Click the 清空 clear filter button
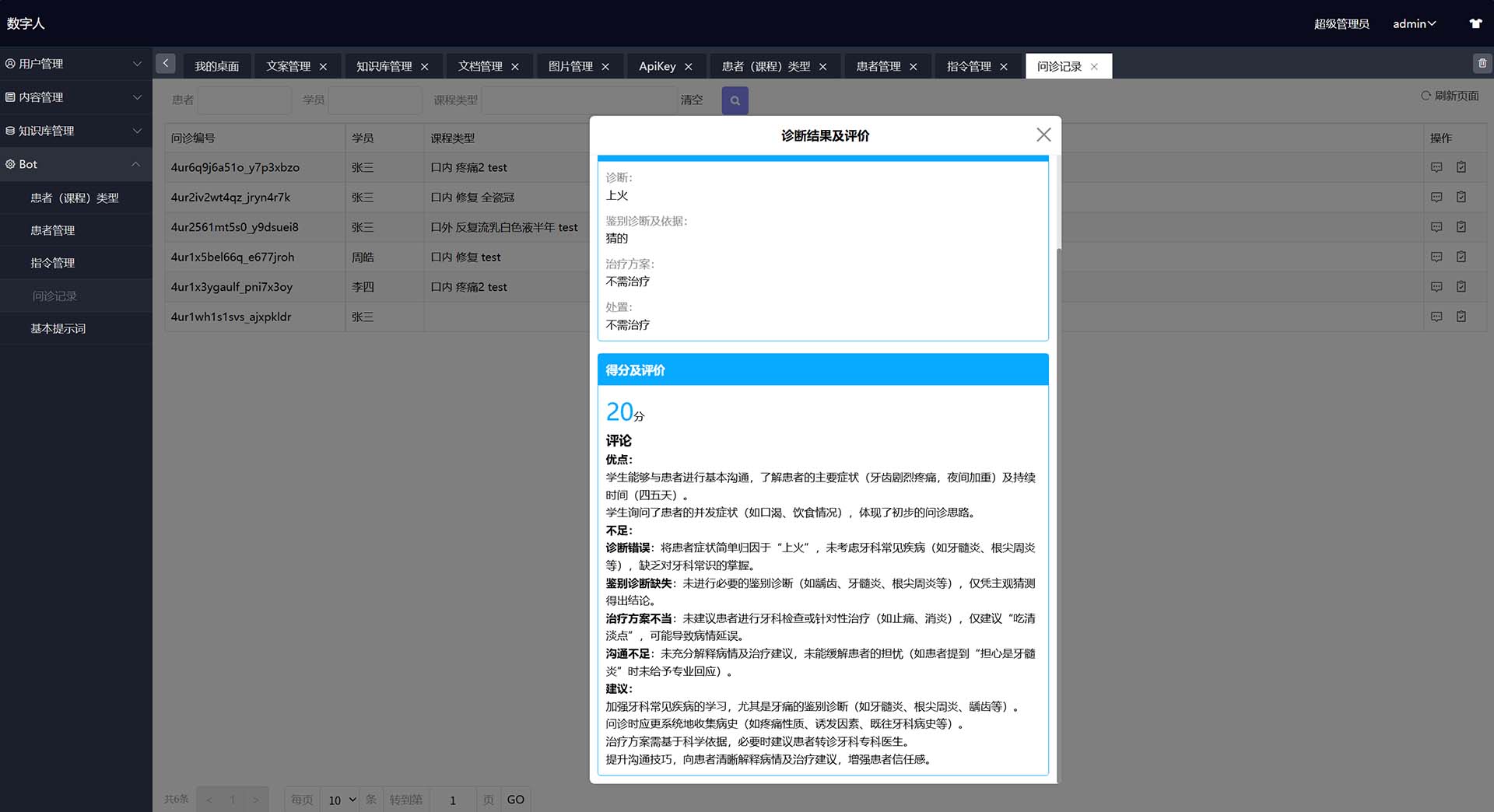Viewport: 1494px width, 812px height. point(691,100)
